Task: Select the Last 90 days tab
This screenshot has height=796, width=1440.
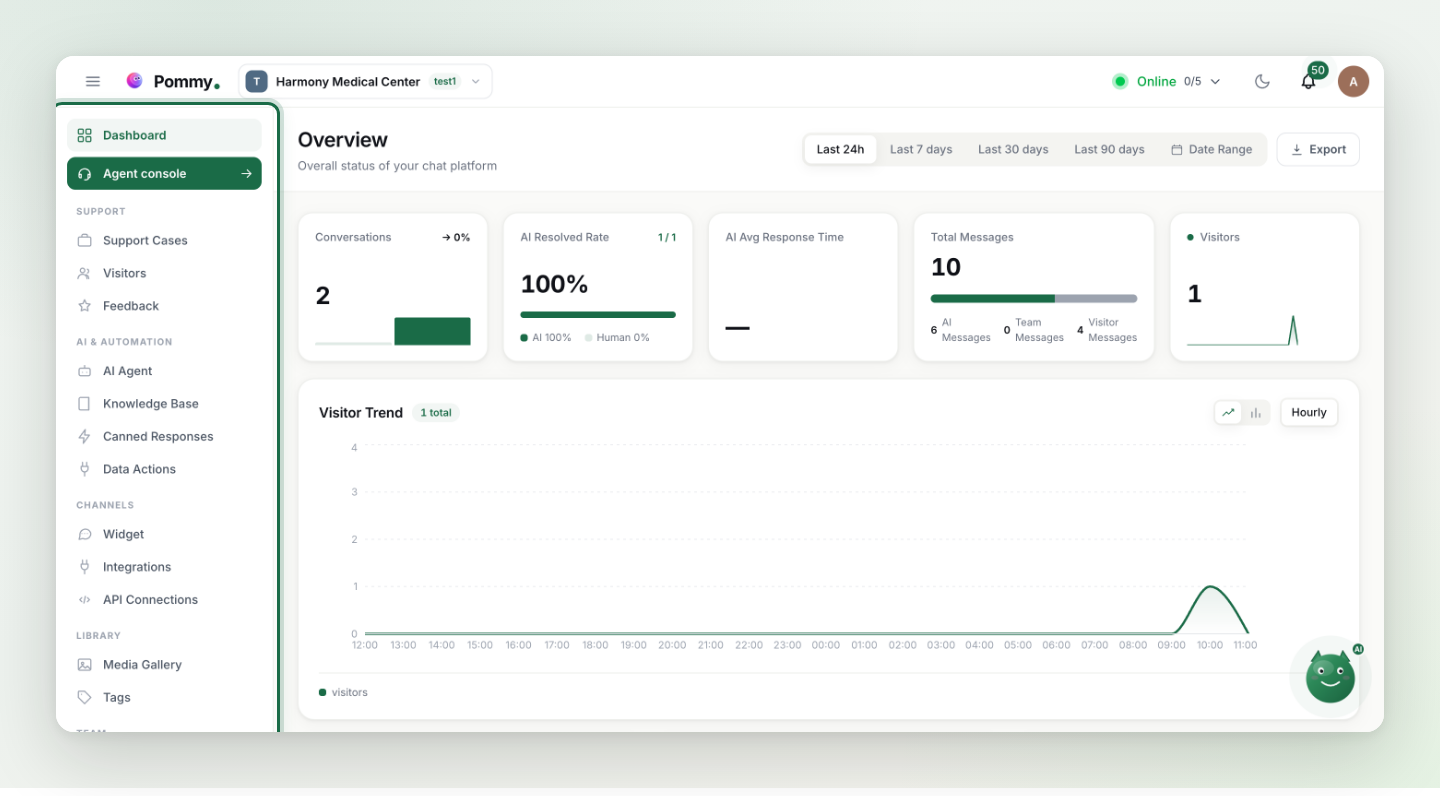Action: (x=1109, y=150)
